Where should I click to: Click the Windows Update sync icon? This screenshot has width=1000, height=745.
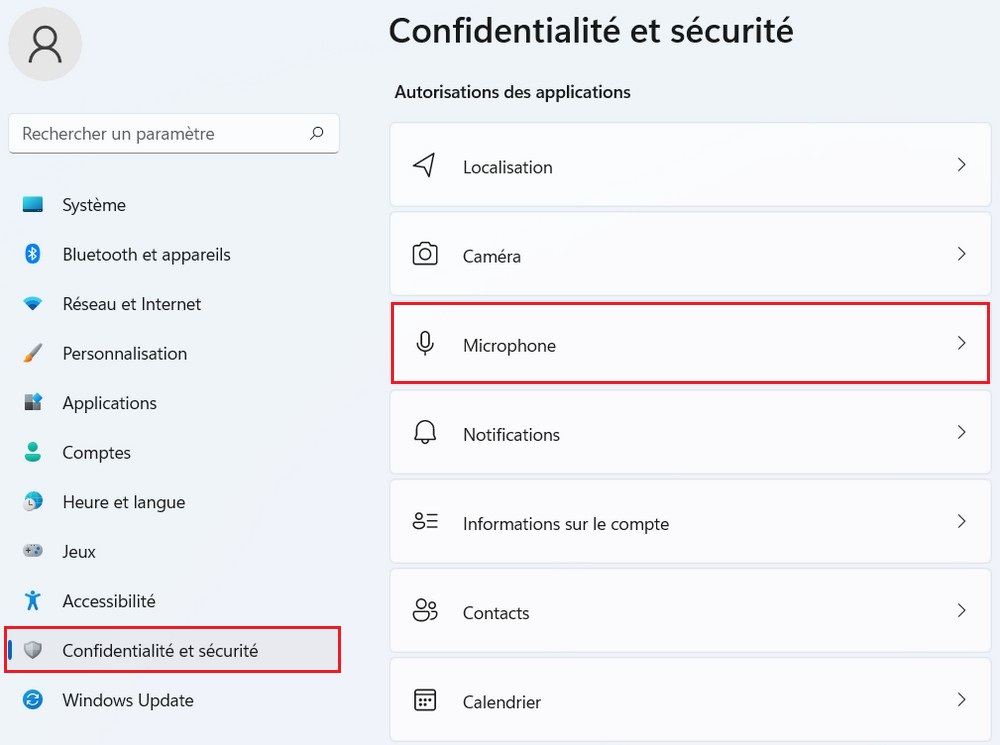point(33,700)
